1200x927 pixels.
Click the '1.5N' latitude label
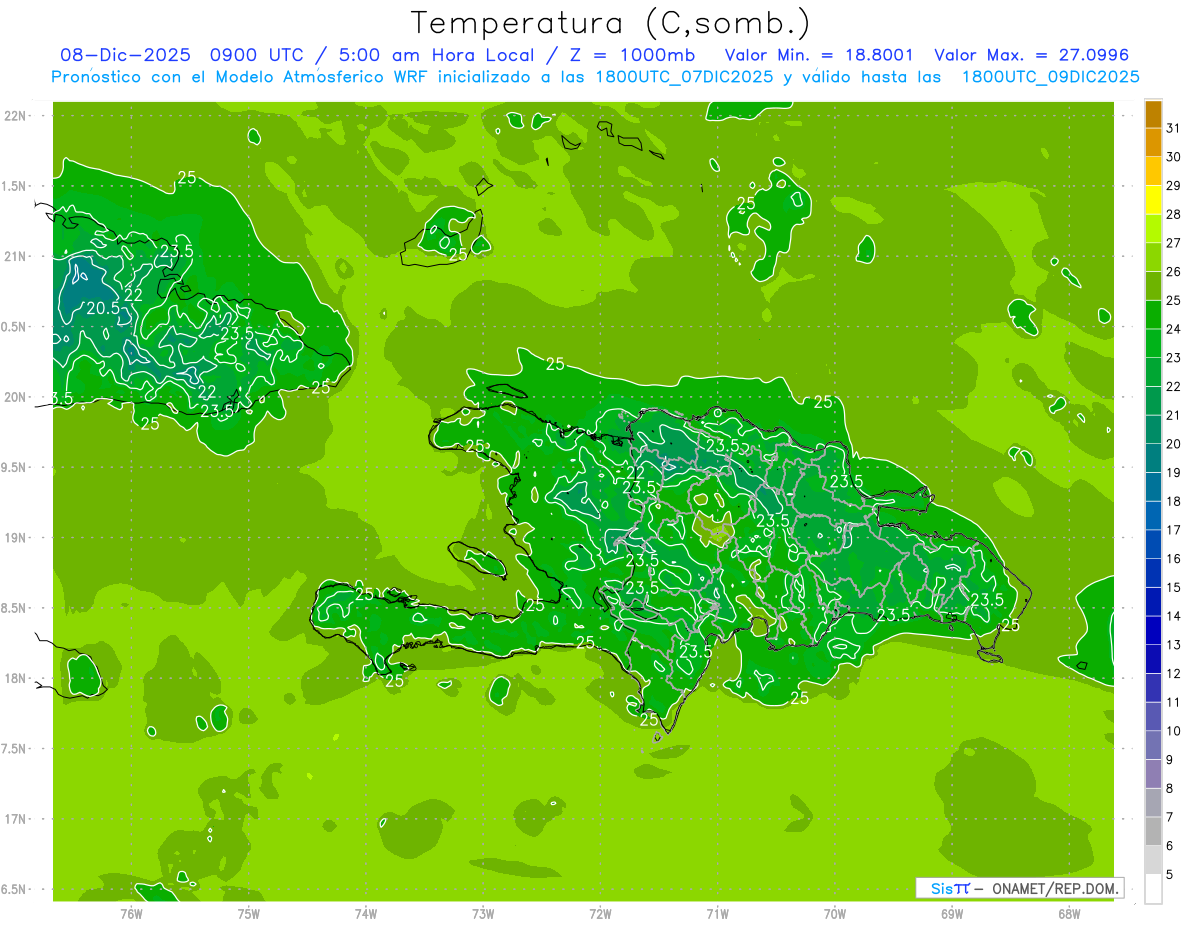click(15, 186)
